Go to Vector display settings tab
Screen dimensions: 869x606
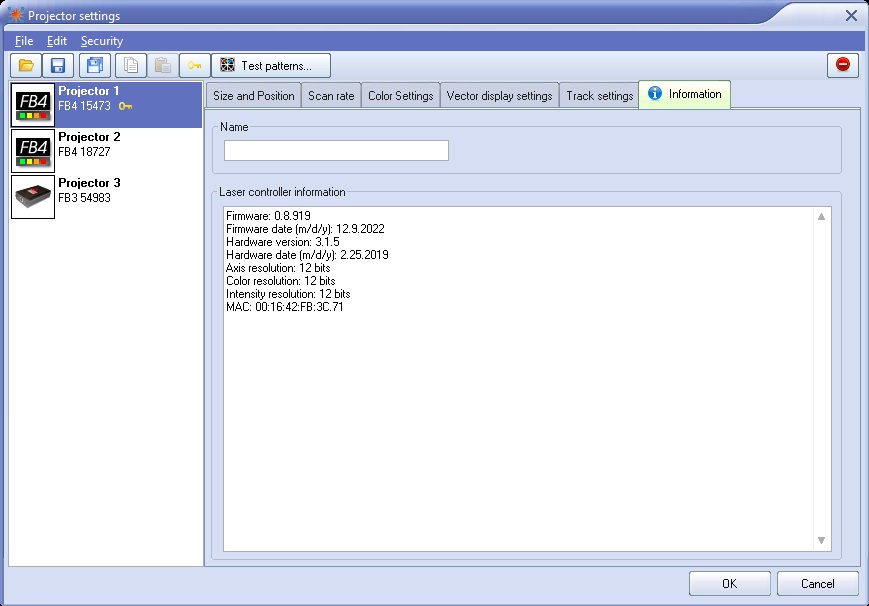tap(499, 96)
